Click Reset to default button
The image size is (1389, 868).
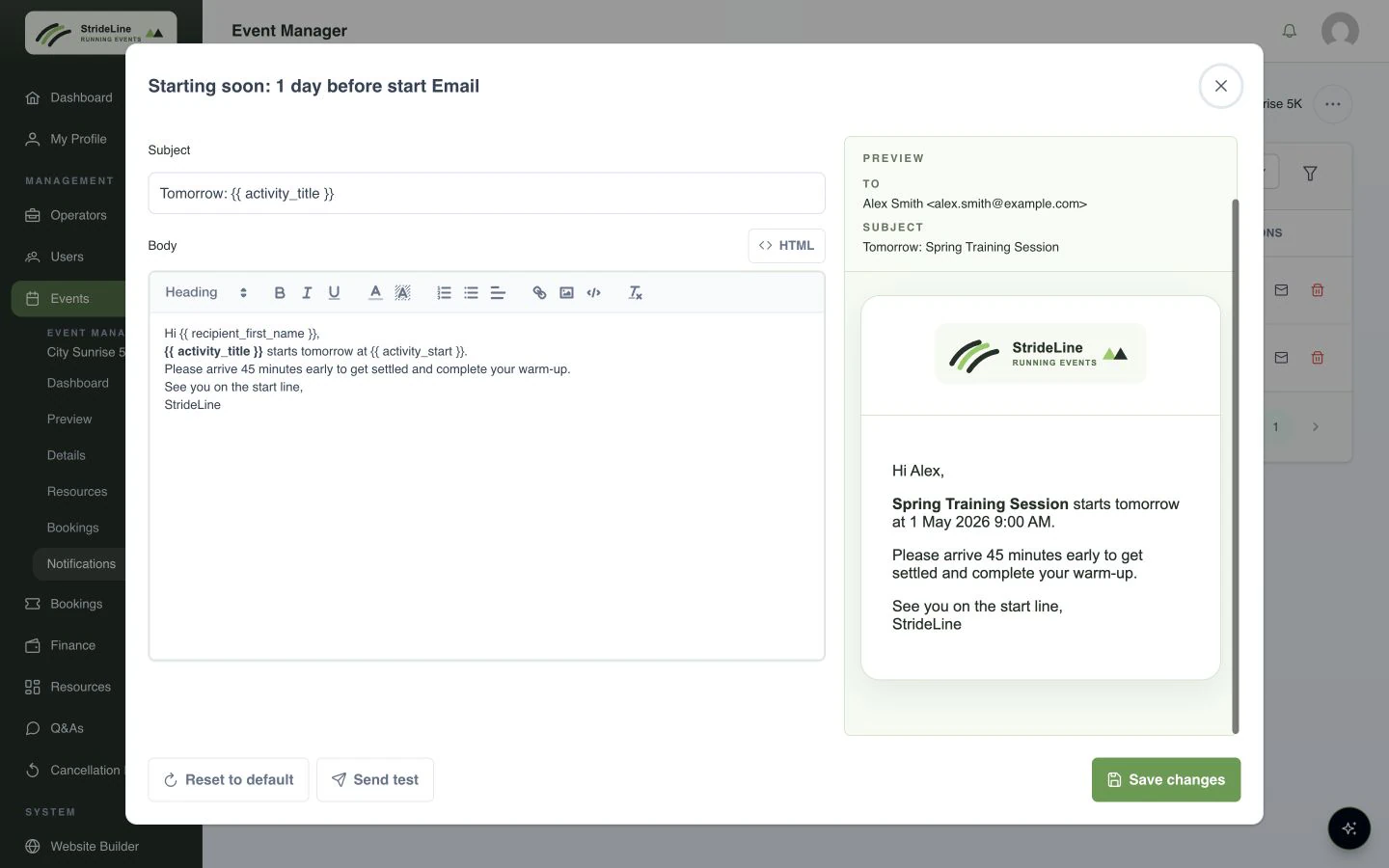[x=229, y=779]
